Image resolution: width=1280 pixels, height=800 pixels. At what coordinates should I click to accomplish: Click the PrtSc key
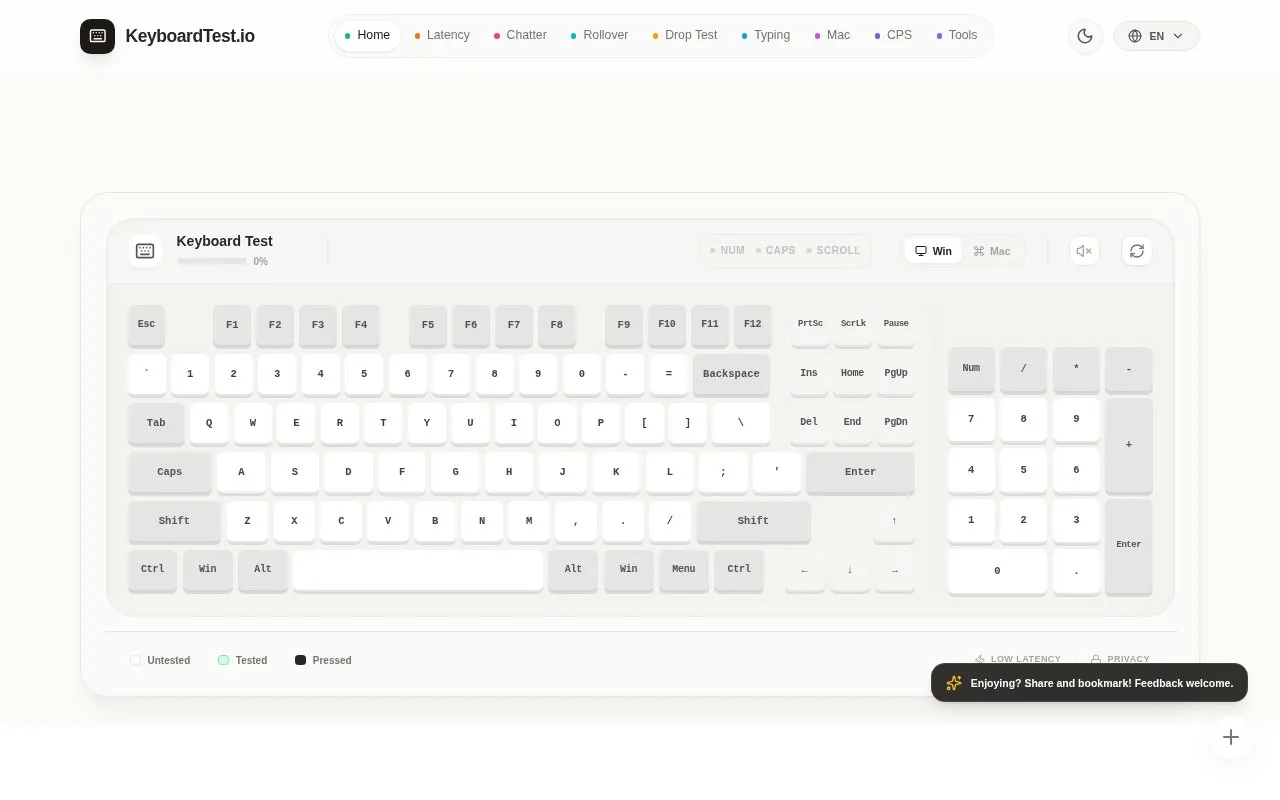point(810,324)
